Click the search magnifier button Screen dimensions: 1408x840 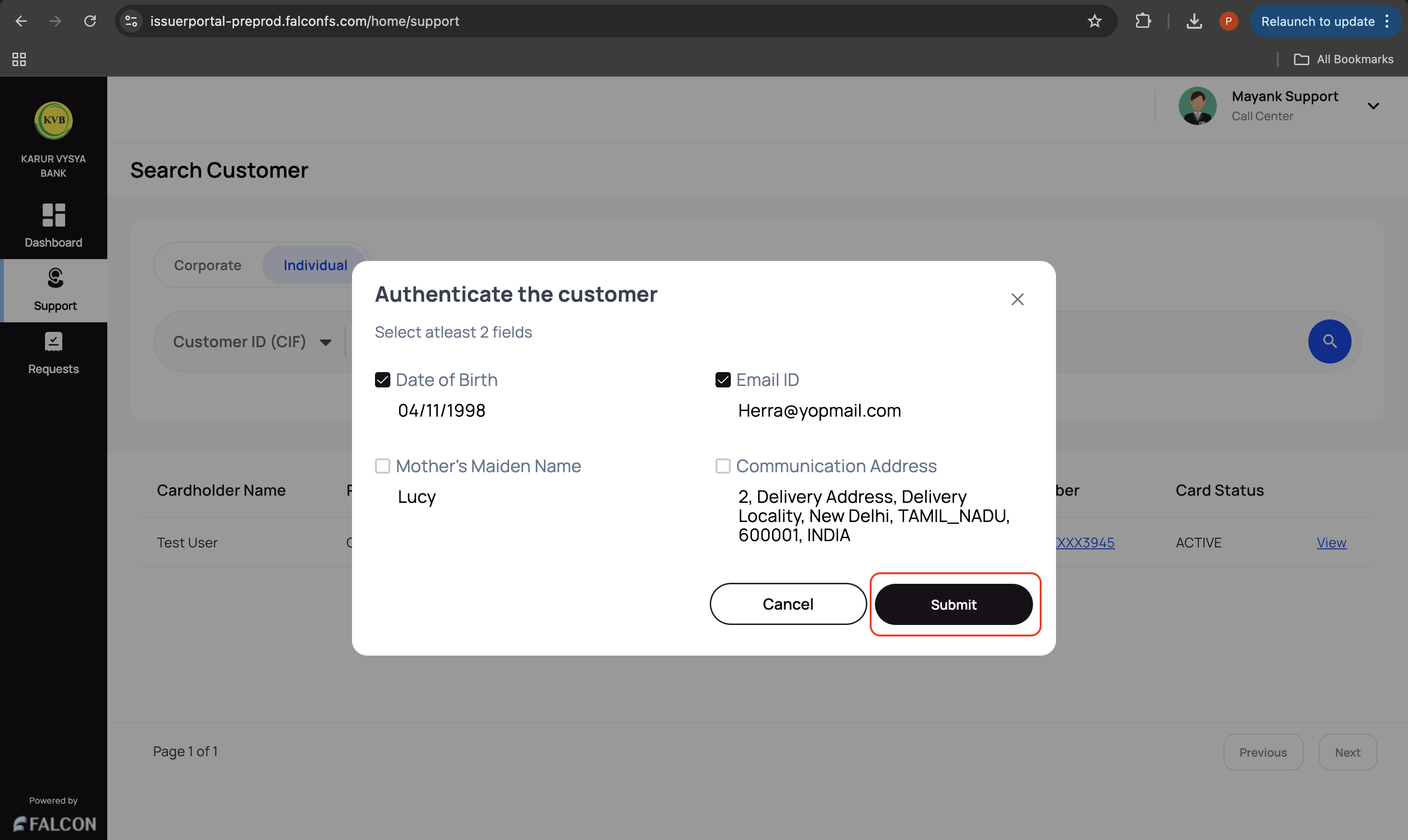click(1329, 341)
